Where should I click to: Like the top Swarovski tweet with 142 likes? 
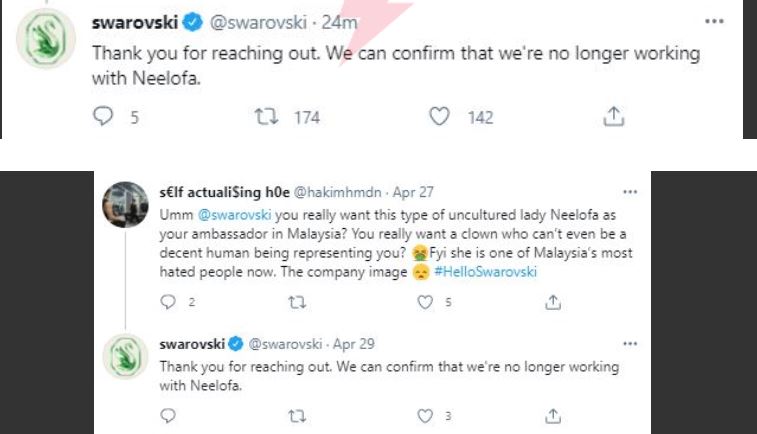click(439, 117)
